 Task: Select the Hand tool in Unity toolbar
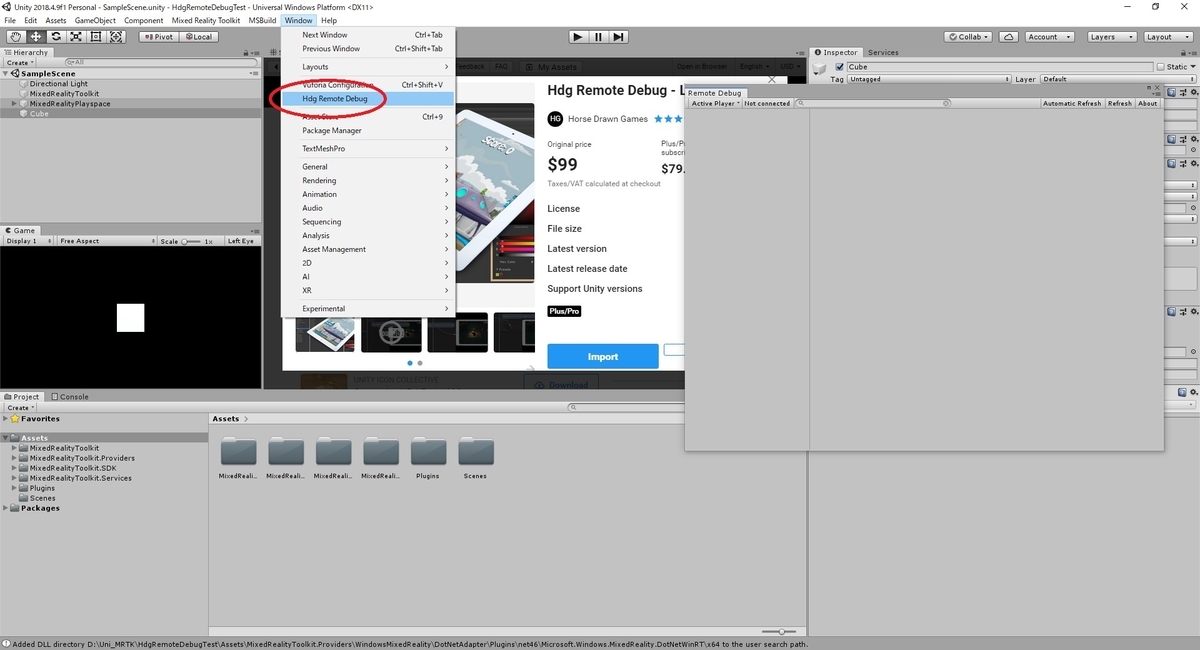[14, 37]
